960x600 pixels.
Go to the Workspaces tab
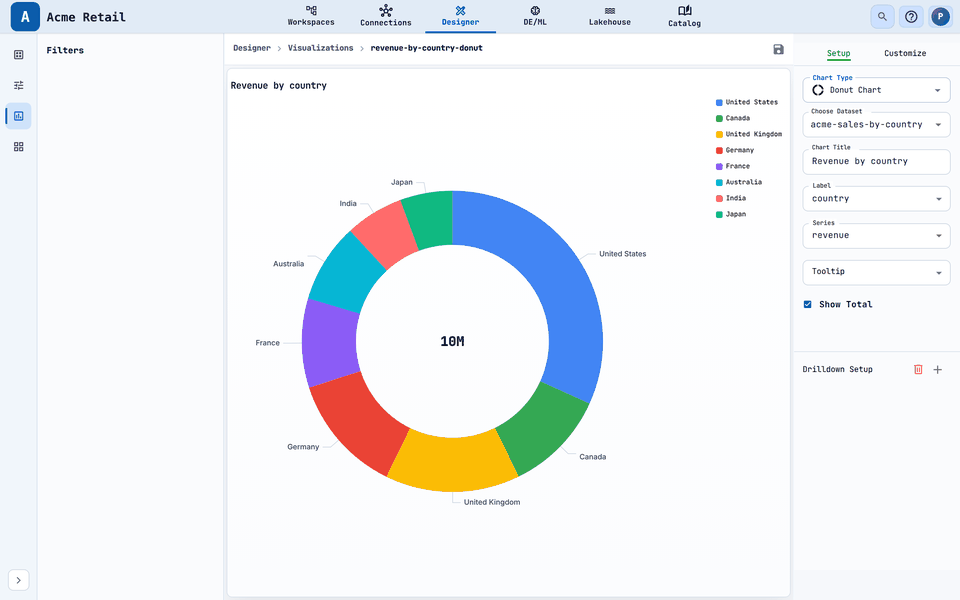[311, 16]
